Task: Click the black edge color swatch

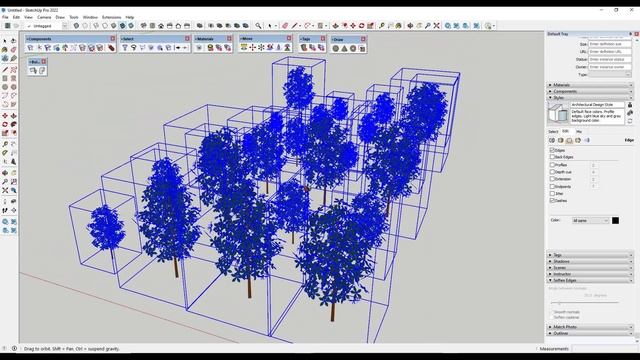Action: tap(616, 220)
